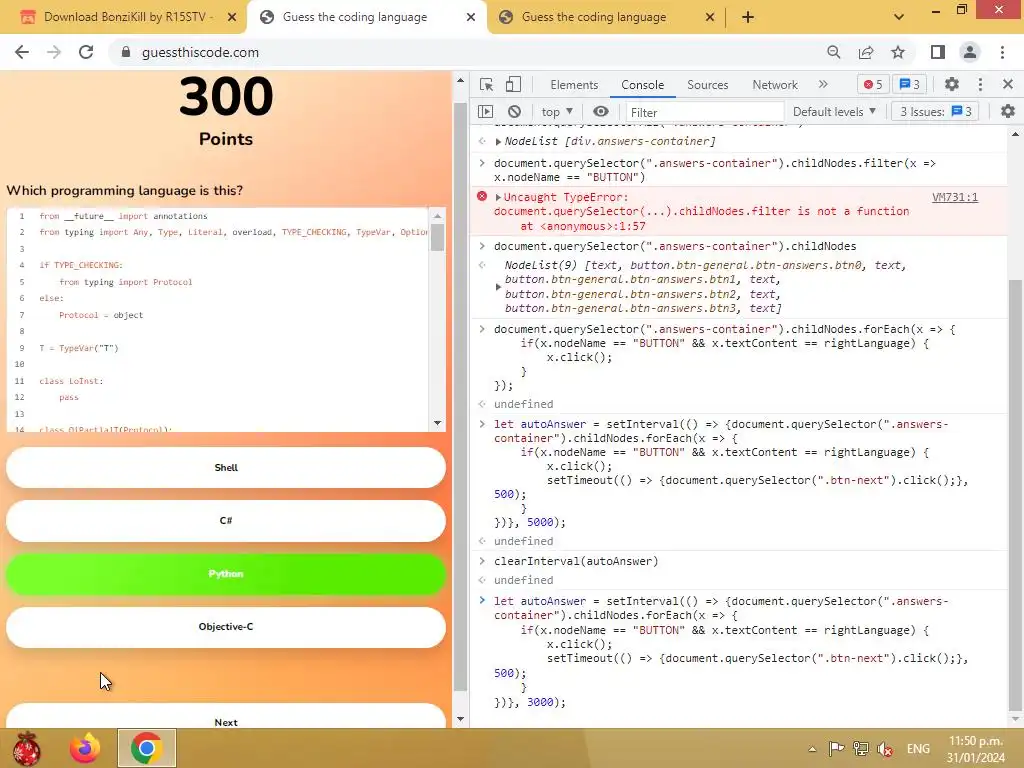This screenshot has width=1024, height=768.
Task: Click the page vertical scrollbar
Action: (x=460, y=398)
